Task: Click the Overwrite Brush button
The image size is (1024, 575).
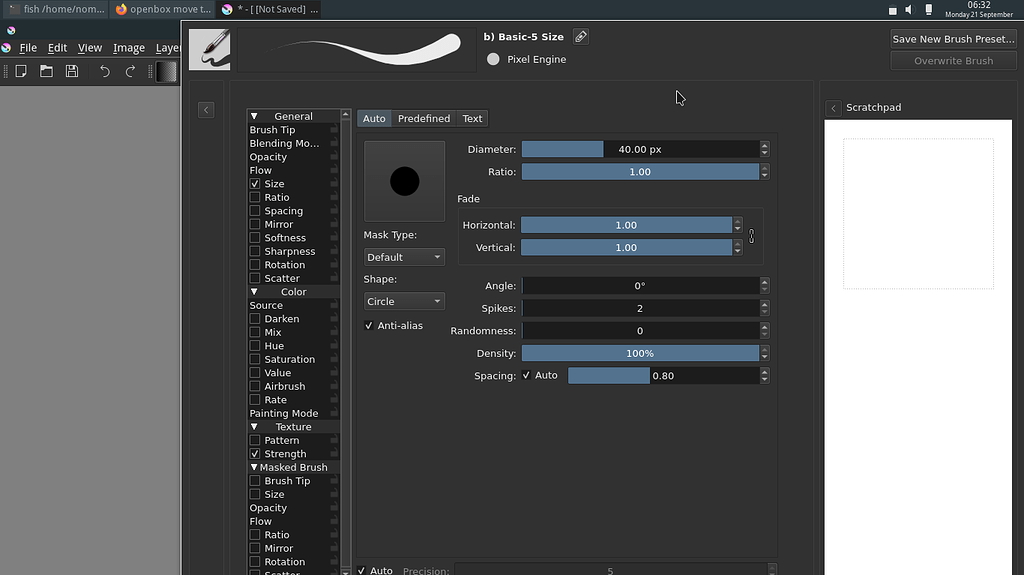Action: [953, 61]
